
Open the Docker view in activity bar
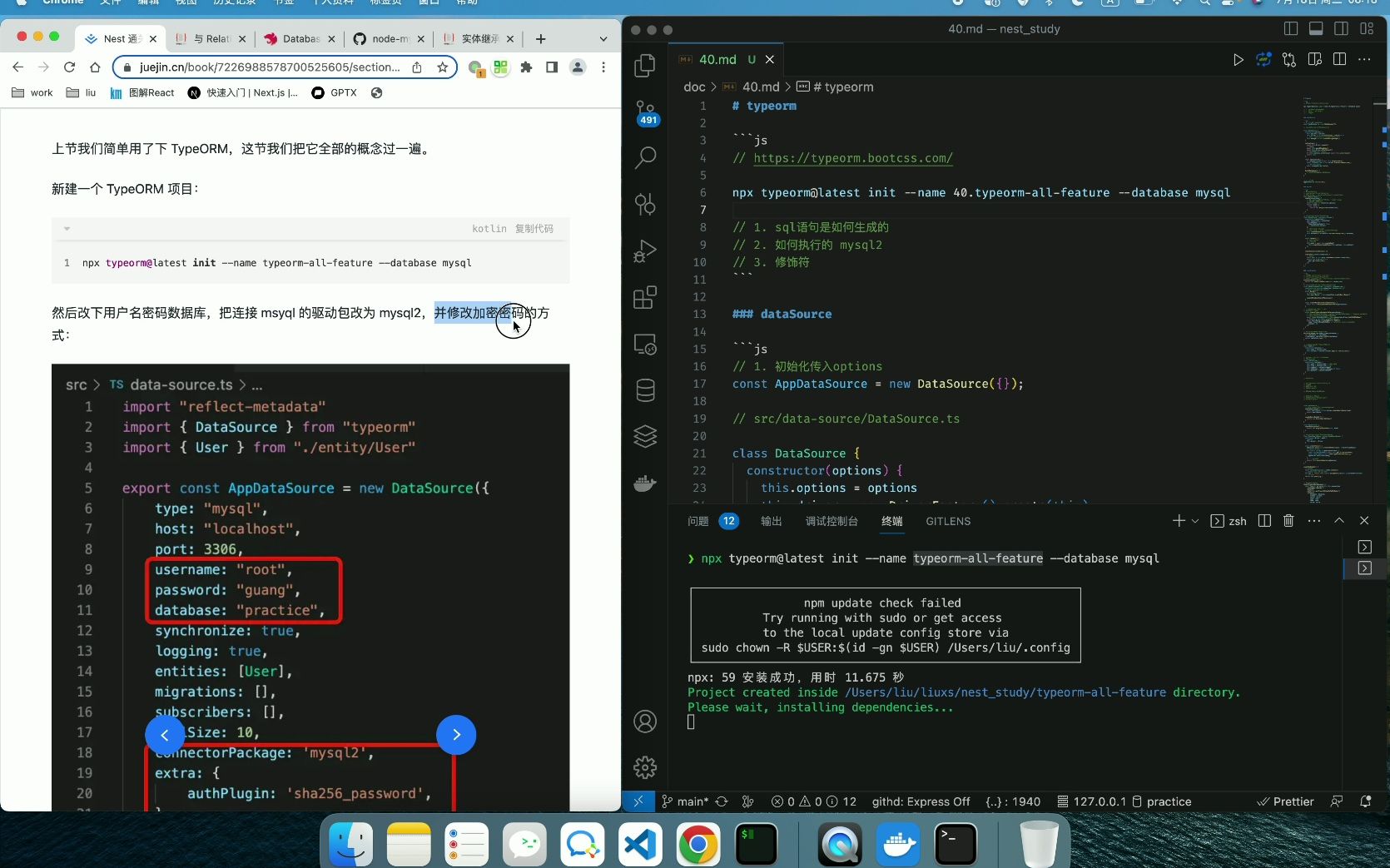pyautogui.click(x=645, y=483)
